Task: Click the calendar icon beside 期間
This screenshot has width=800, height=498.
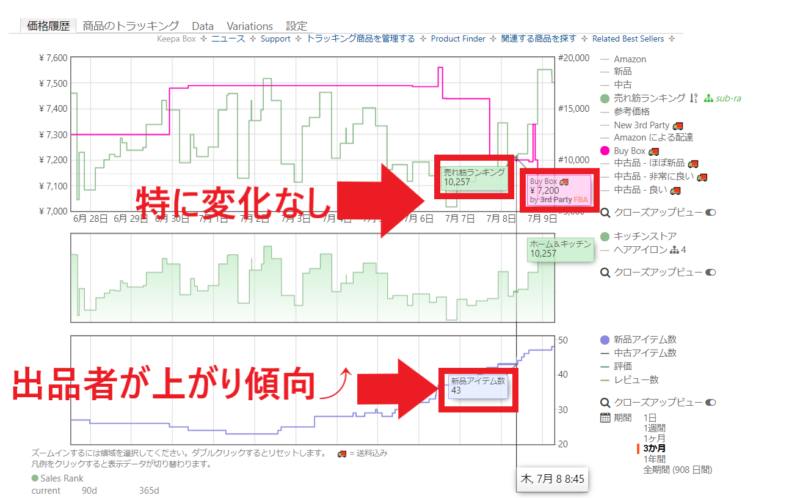Action: pyautogui.click(x=604, y=417)
